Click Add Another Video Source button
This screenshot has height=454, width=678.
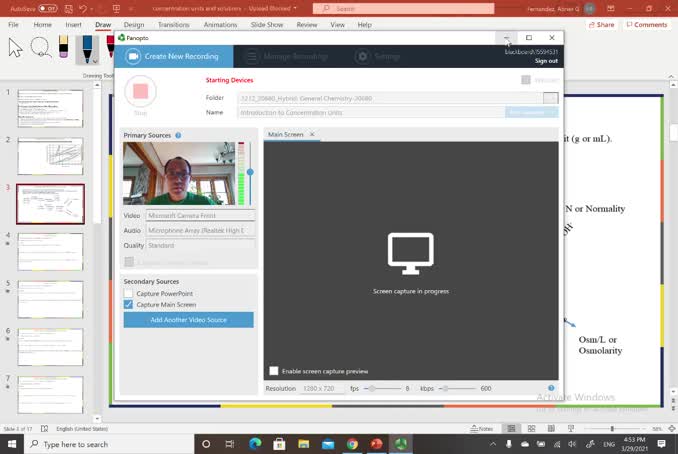(188, 320)
